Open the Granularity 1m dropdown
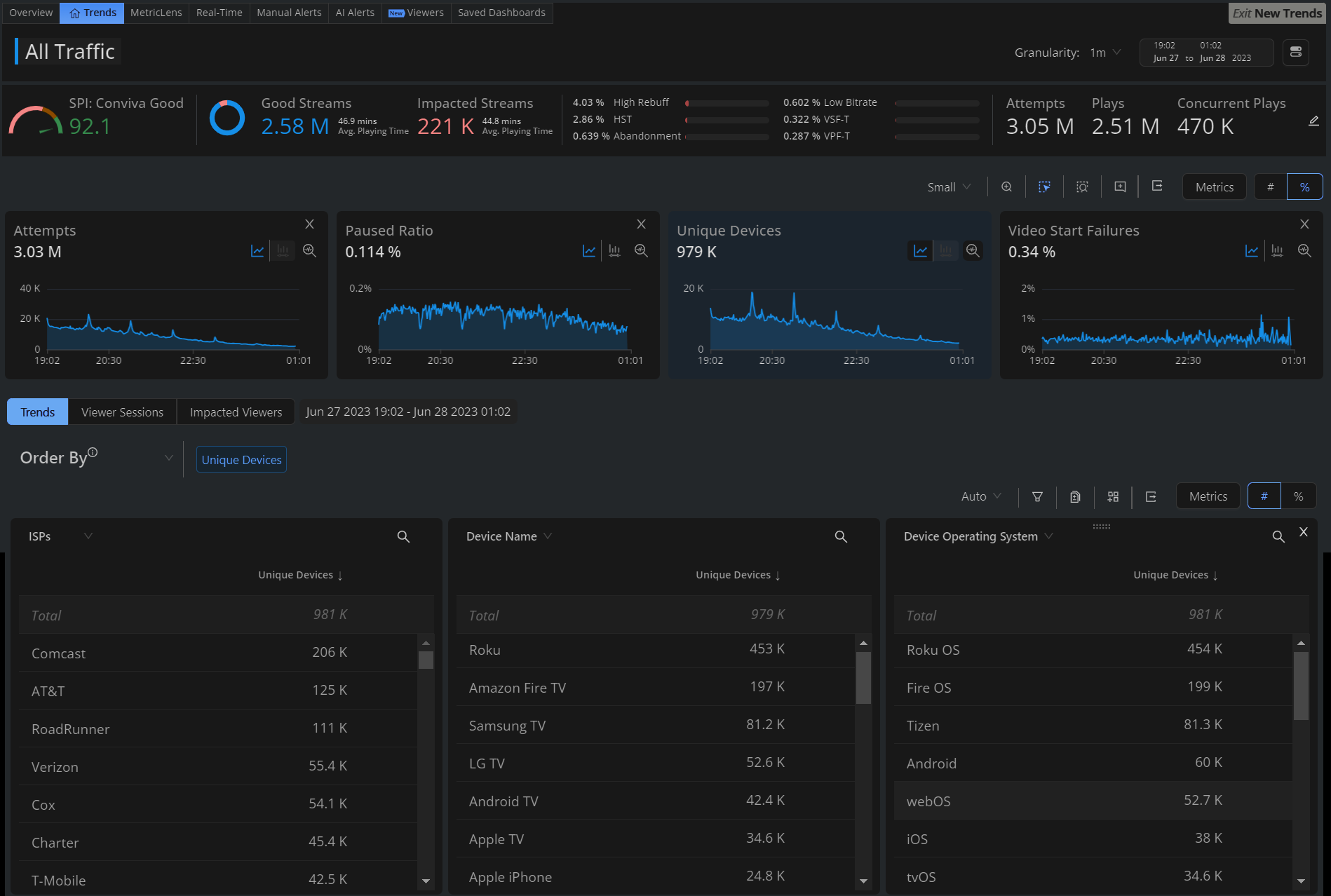Viewport: 1331px width, 896px height. (1105, 53)
